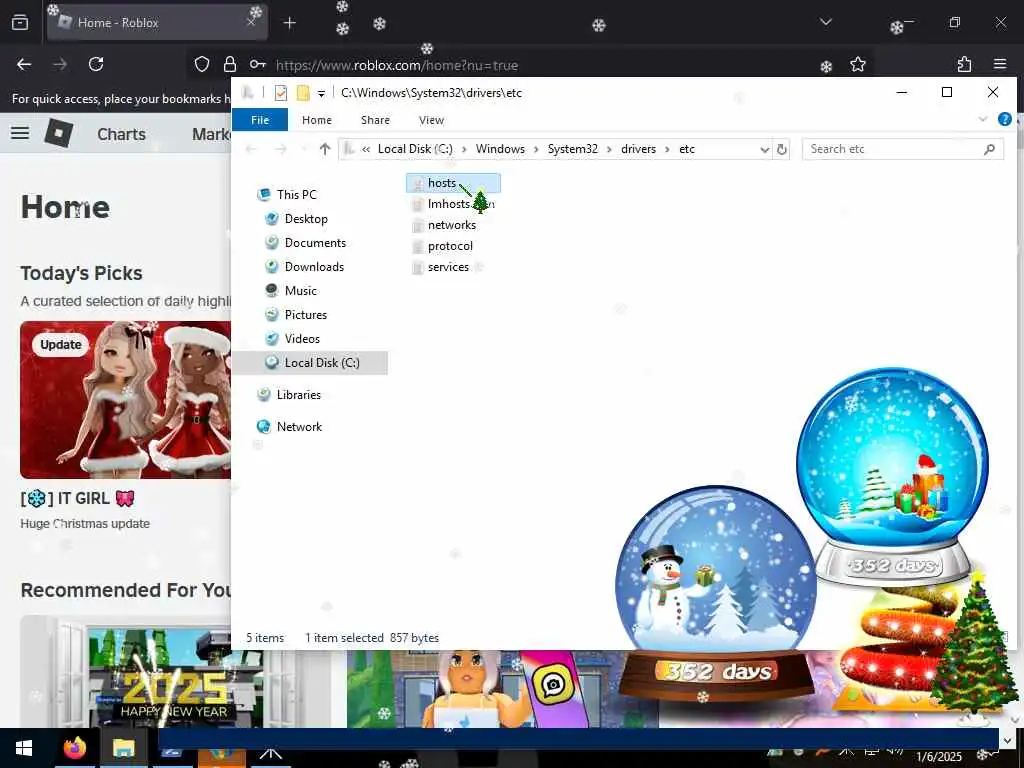Open Firefox application hamburger menu

(1000, 64)
